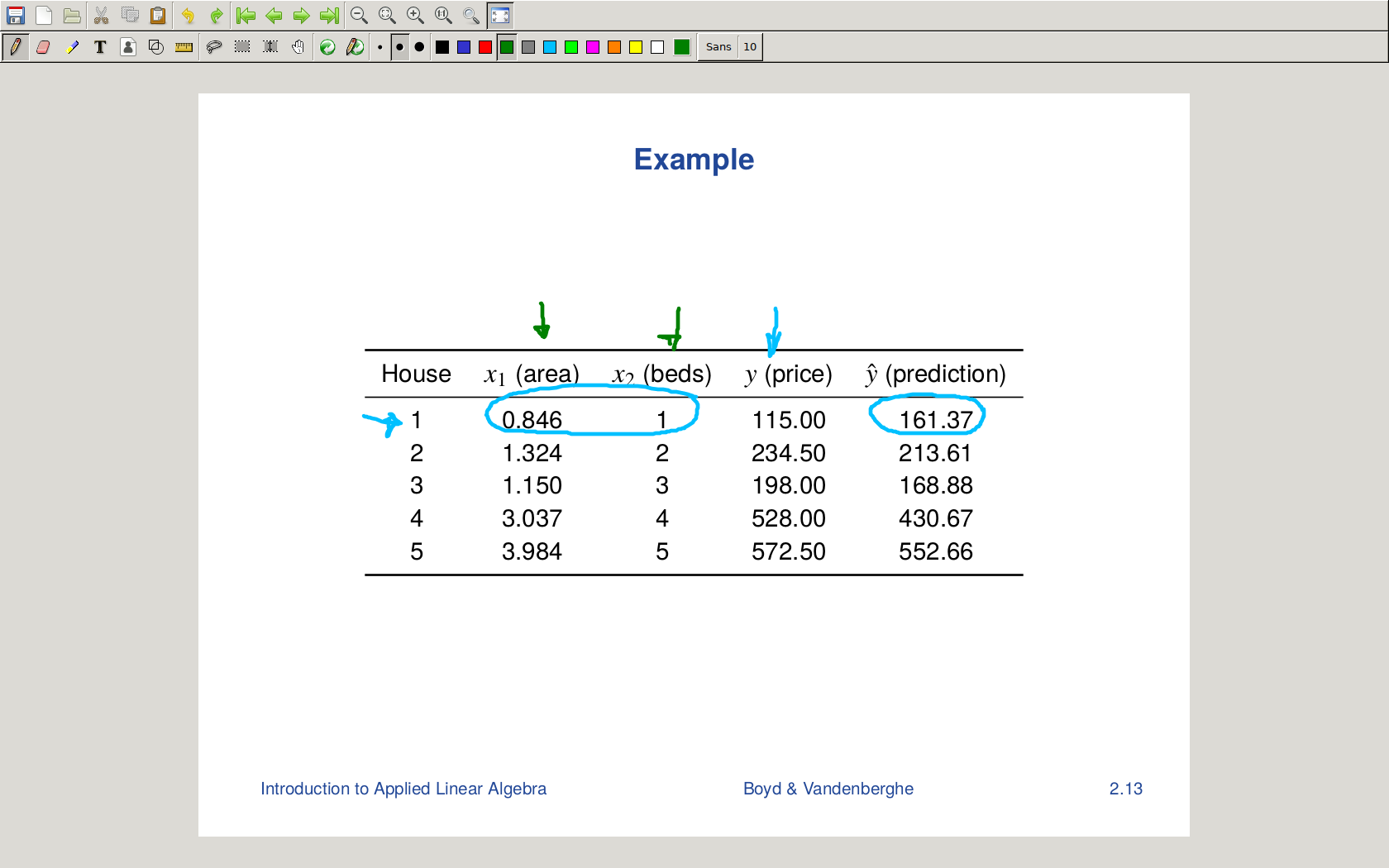Choose the red pen color
The height and width of the screenshot is (868, 1389).
(x=485, y=47)
